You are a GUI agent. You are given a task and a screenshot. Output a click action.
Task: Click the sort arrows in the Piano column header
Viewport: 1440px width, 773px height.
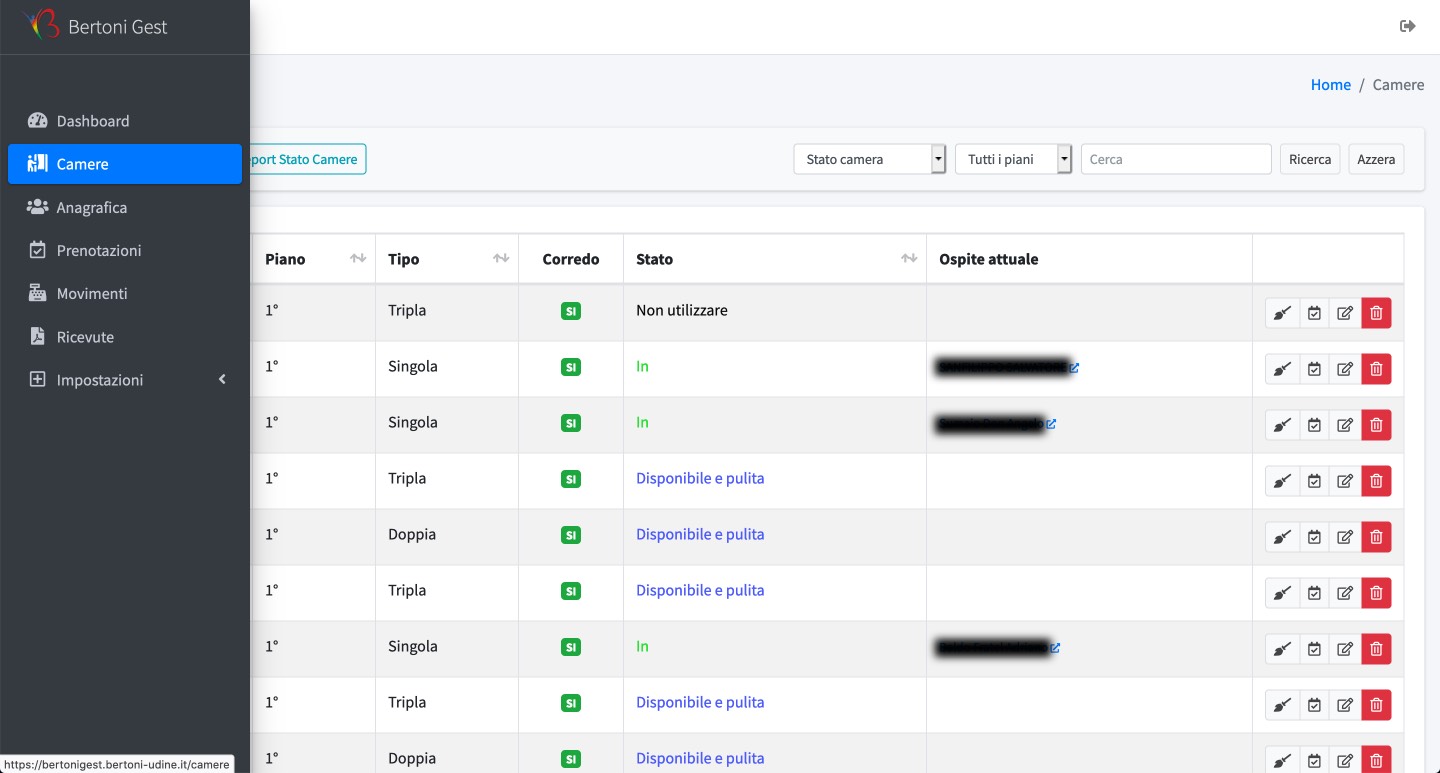click(358, 259)
